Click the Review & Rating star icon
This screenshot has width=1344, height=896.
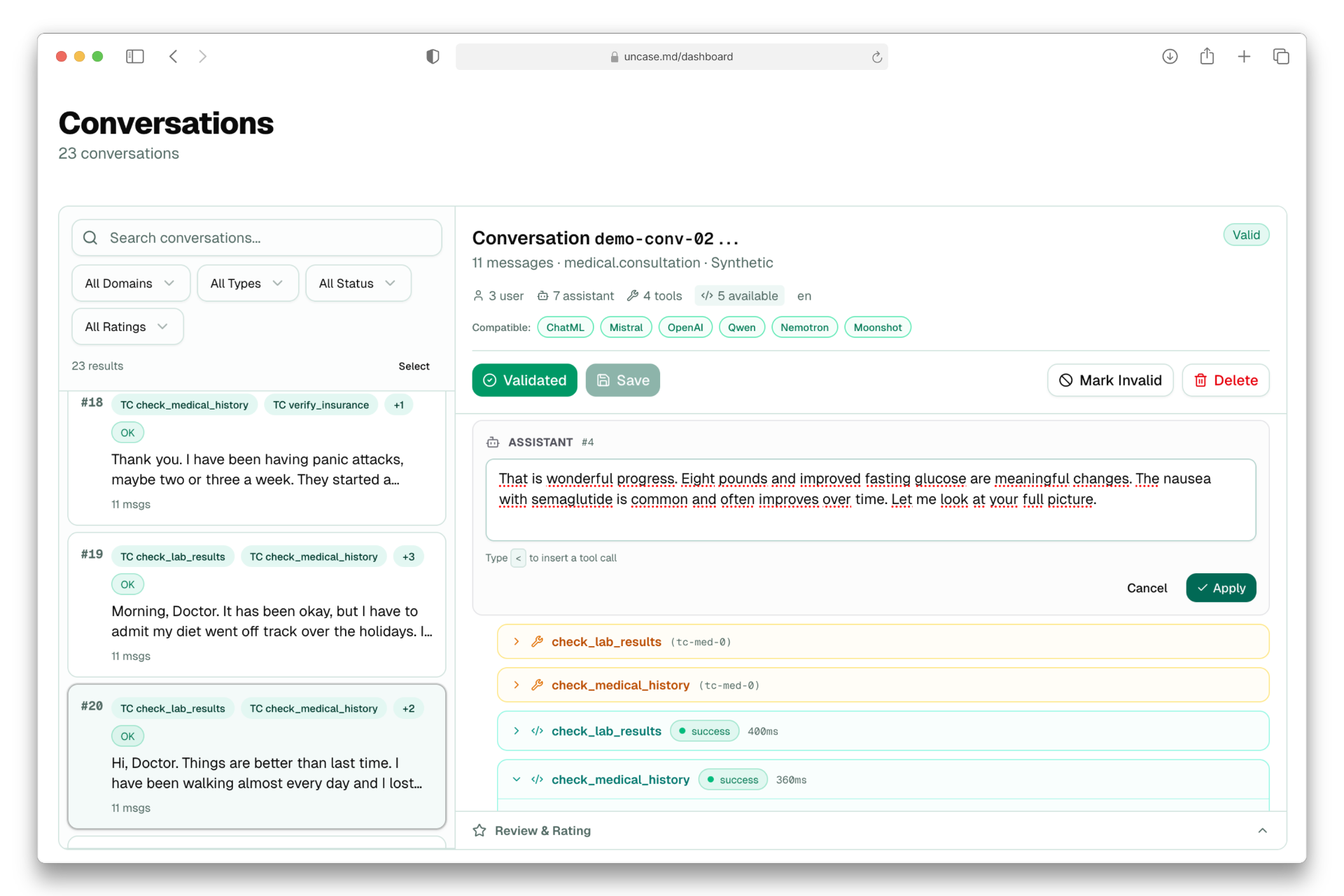pos(479,831)
